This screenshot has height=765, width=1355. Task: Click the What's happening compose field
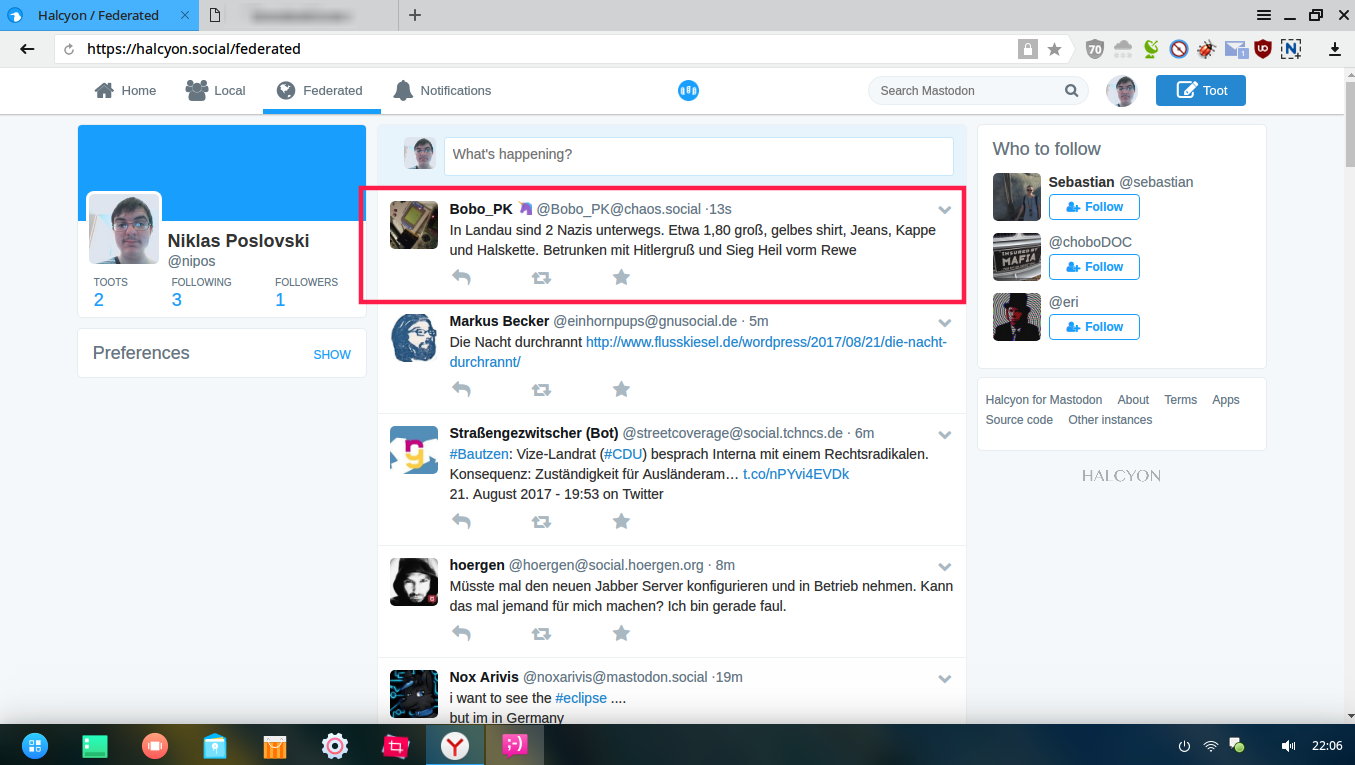698,155
